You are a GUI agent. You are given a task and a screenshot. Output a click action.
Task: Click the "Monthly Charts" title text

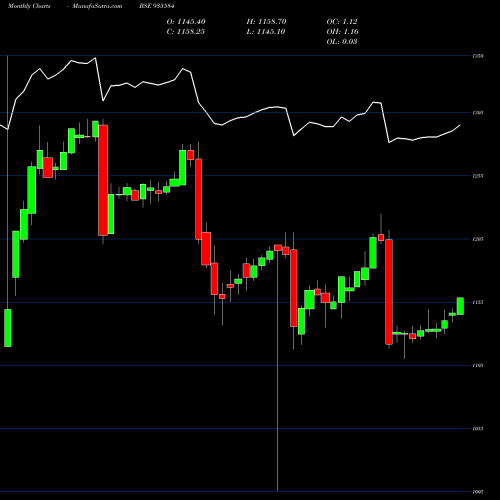click(x=29, y=6)
